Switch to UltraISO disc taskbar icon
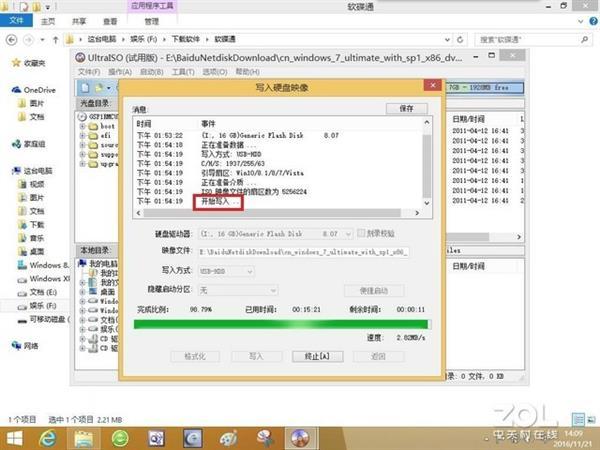This screenshot has height=450, width=600. click(300, 439)
